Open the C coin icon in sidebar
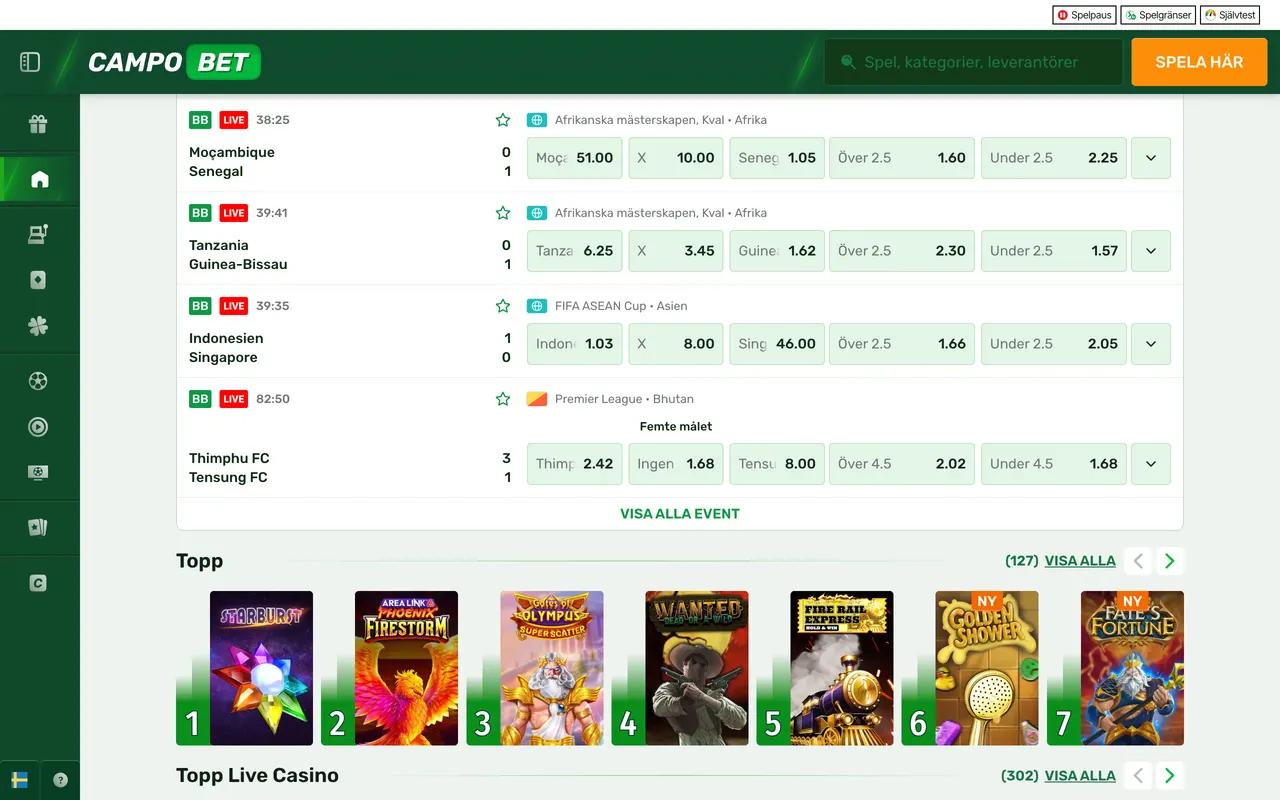Viewport: 1280px width, 800px height. tap(38, 583)
